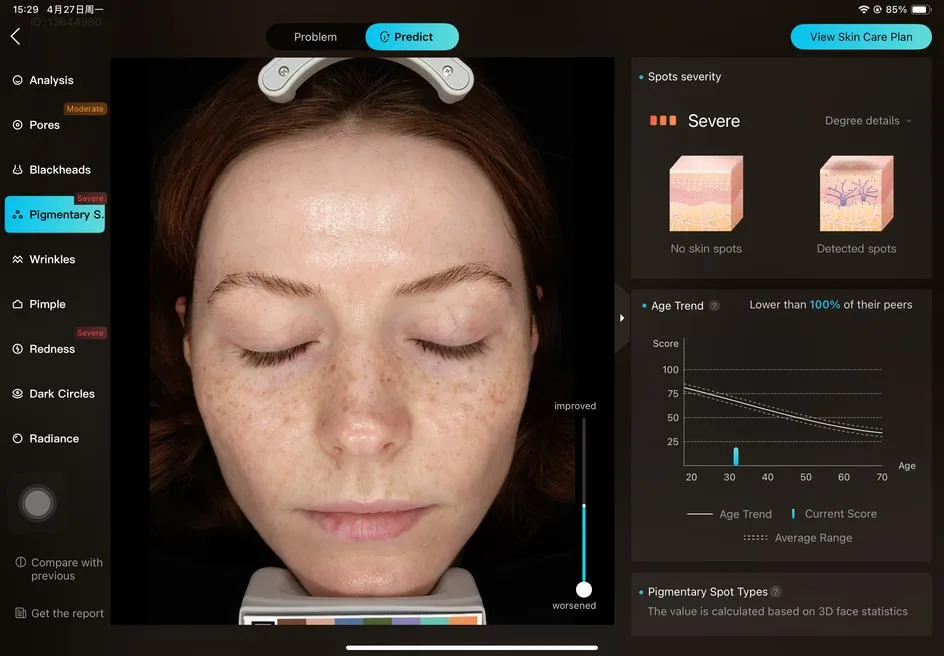Collapse the right panel with the arrow handle
This screenshot has width=944, height=656.
pos(622,318)
